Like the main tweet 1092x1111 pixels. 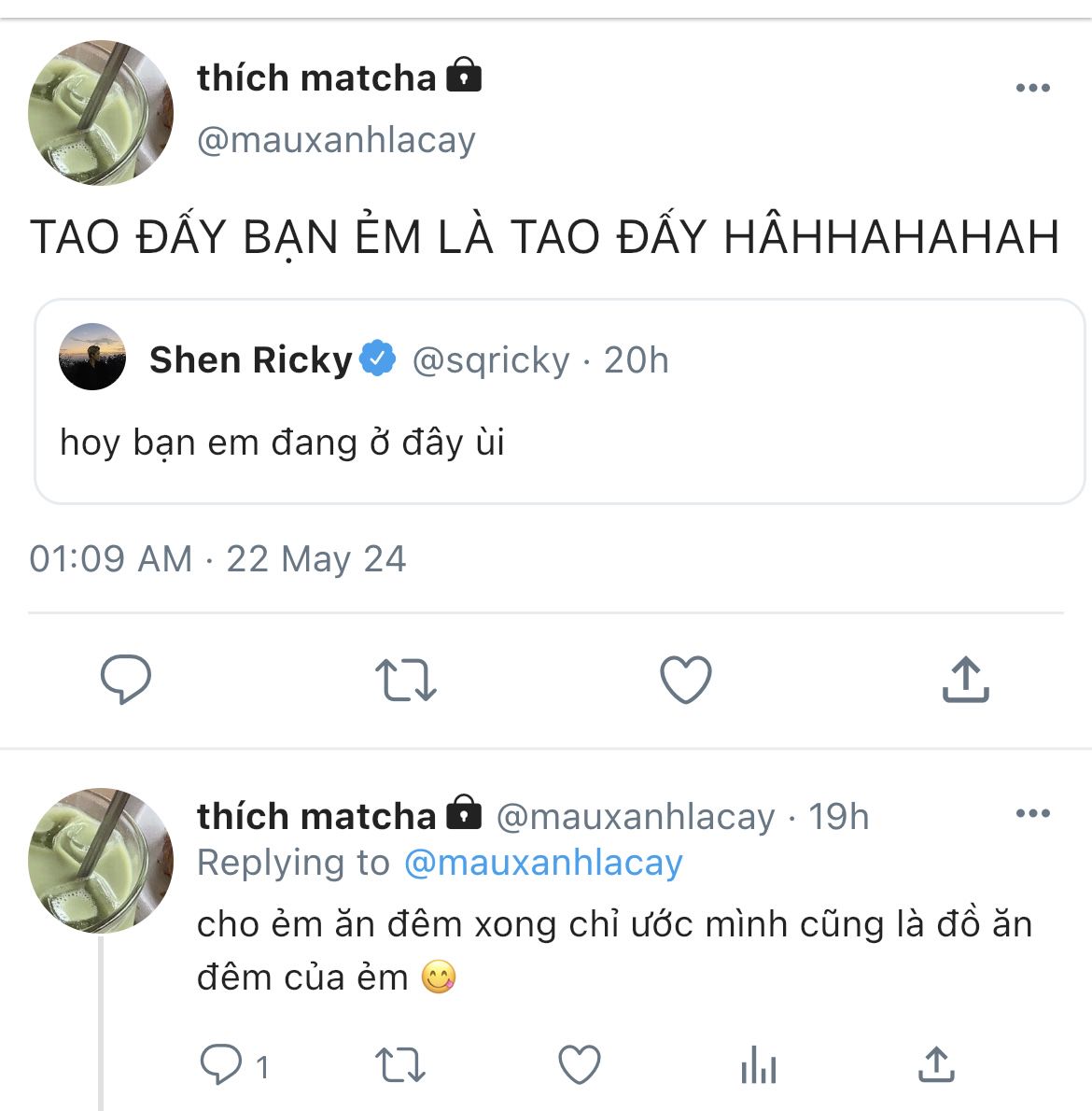coord(686,679)
